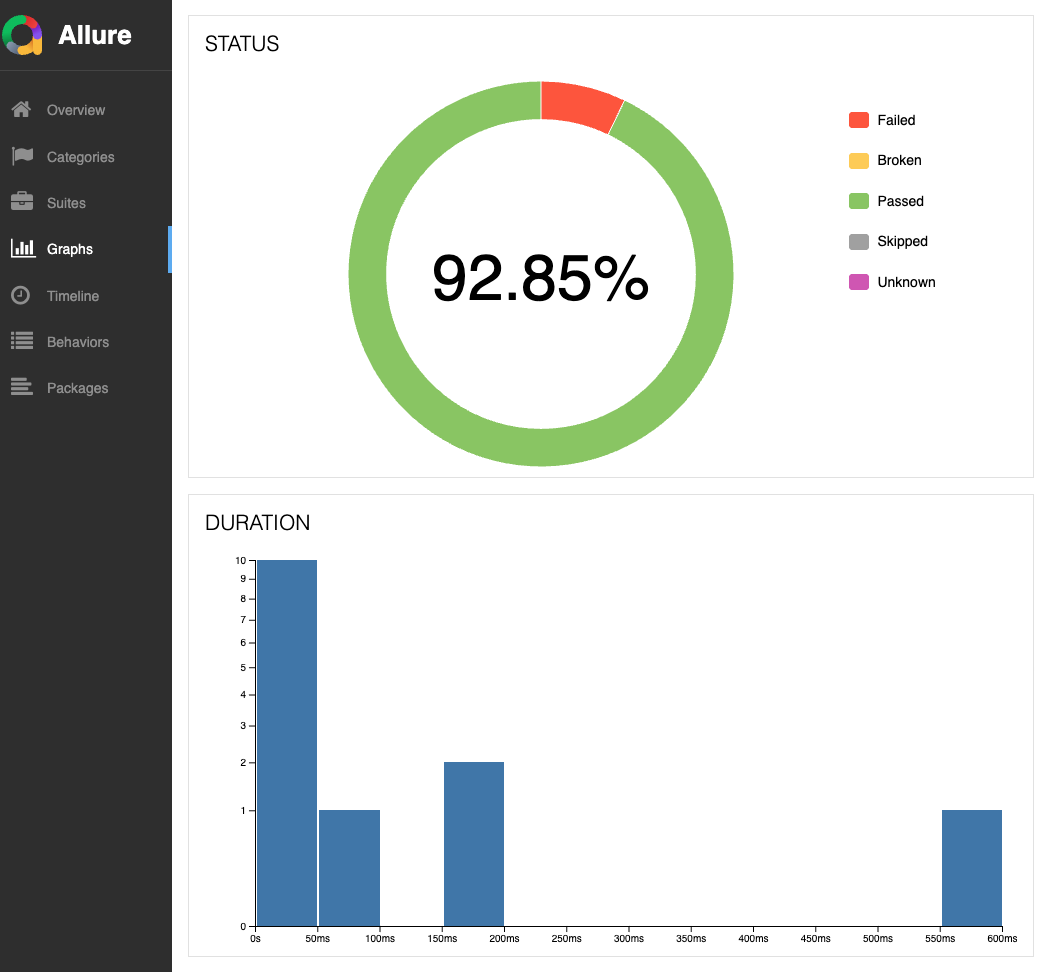
Task: Click the tallest bar in duration chart
Action: [287, 742]
